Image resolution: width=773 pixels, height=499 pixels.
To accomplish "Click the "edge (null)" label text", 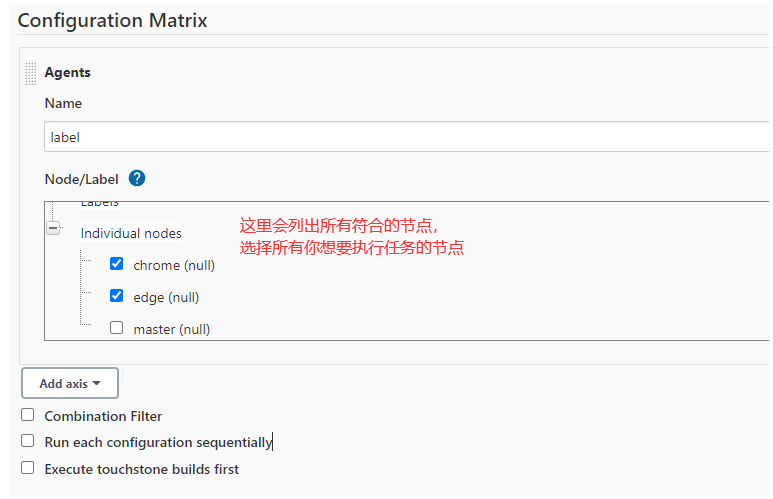I will [166, 297].
